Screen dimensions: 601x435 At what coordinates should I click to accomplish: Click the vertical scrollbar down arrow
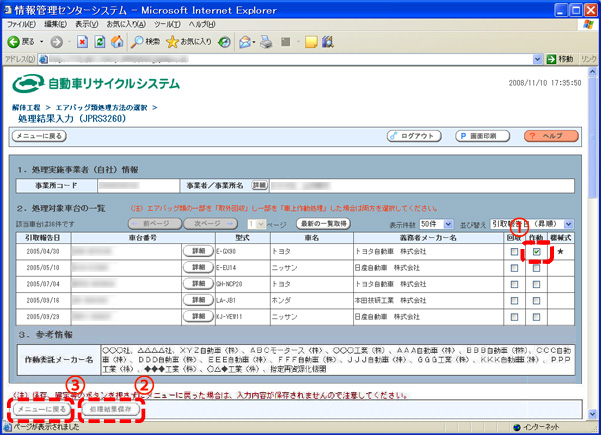(x=593, y=414)
